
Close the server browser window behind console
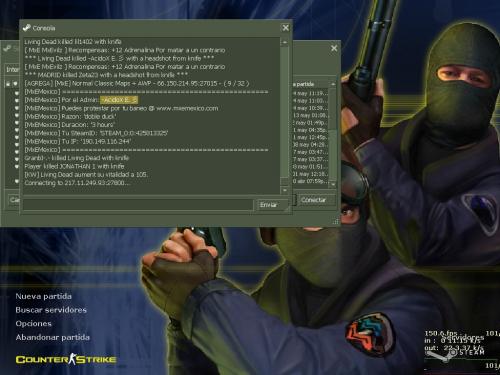[x=334, y=48]
